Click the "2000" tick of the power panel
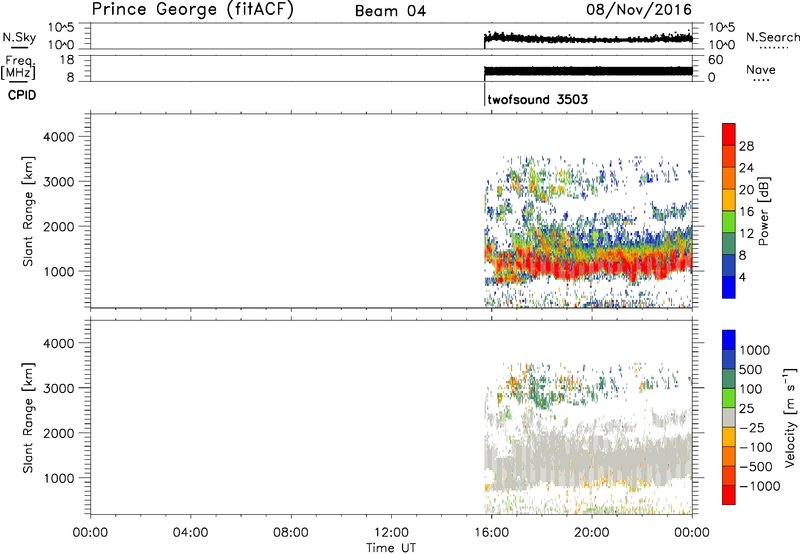The image size is (800, 554). point(58,226)
